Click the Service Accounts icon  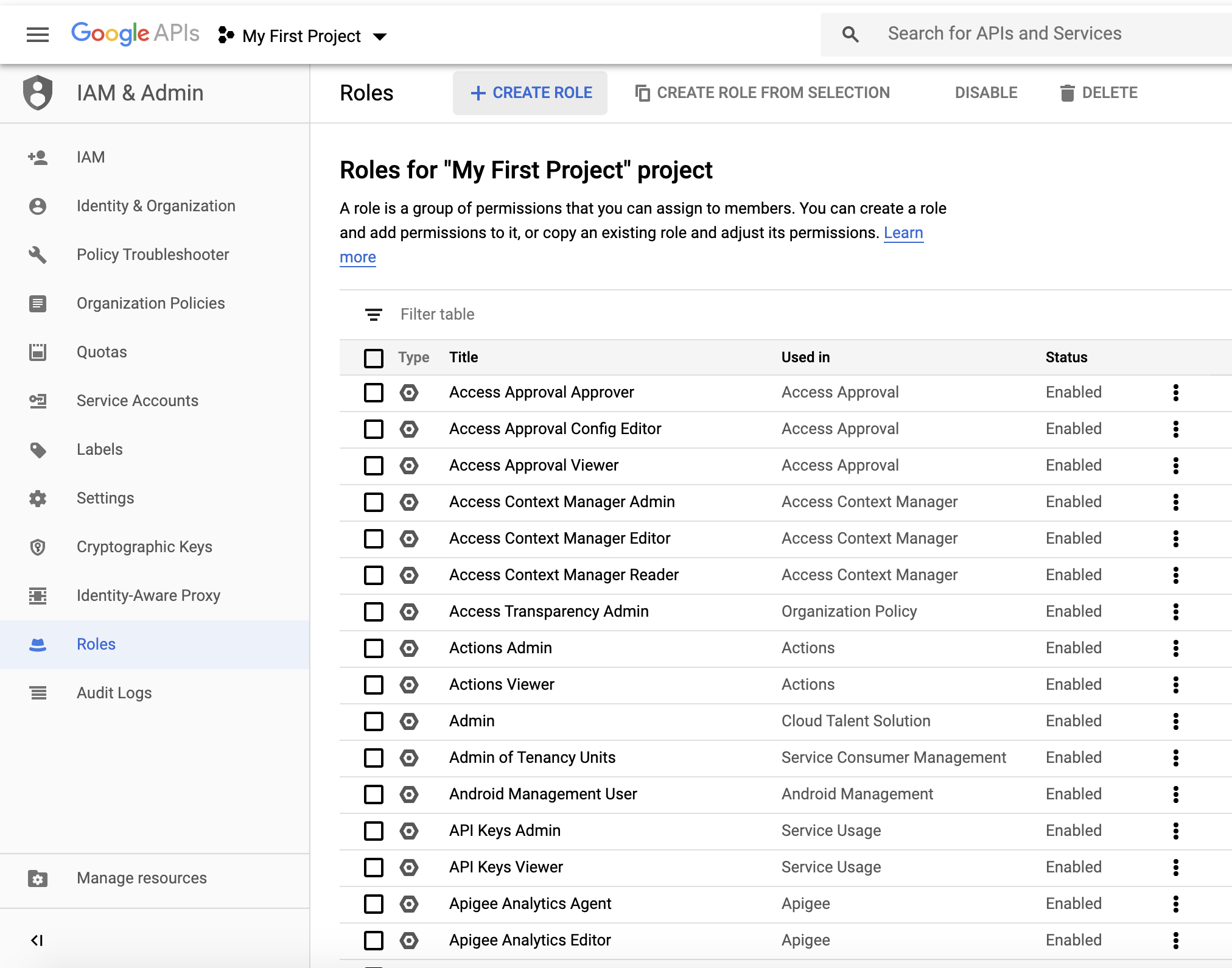(38, 401)
